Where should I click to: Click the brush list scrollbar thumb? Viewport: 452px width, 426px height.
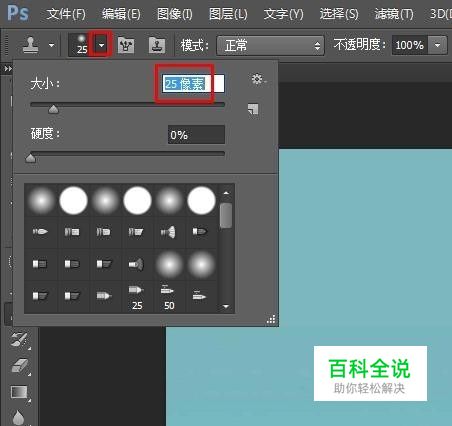[x=226, y=215]
